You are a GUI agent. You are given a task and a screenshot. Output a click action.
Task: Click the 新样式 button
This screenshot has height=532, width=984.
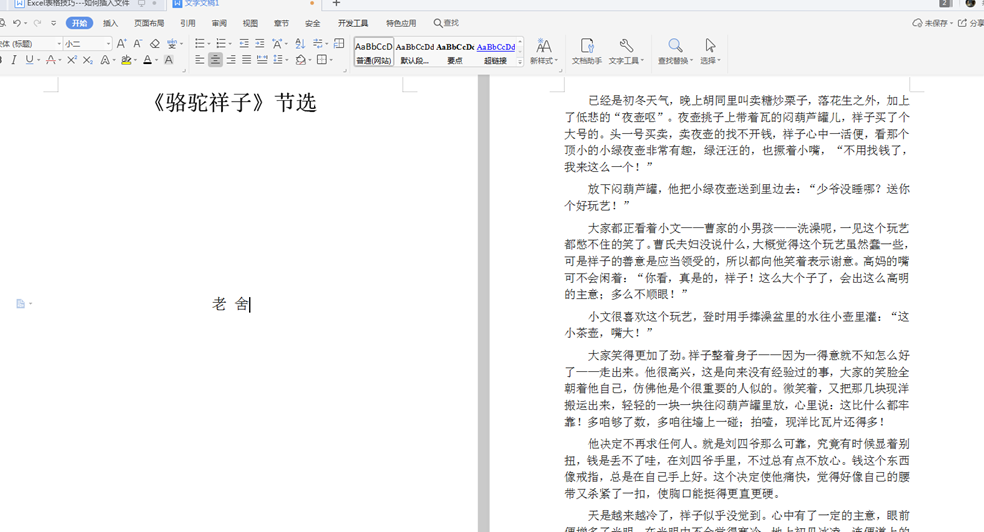(543, 51)
